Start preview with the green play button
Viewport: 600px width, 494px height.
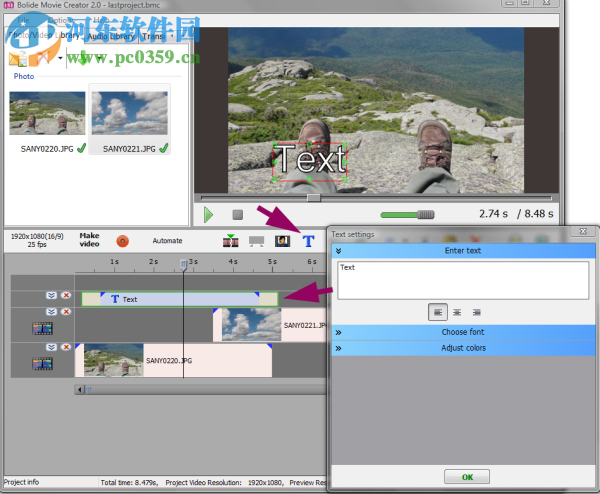pyautogui.click(x=208, y=215)
